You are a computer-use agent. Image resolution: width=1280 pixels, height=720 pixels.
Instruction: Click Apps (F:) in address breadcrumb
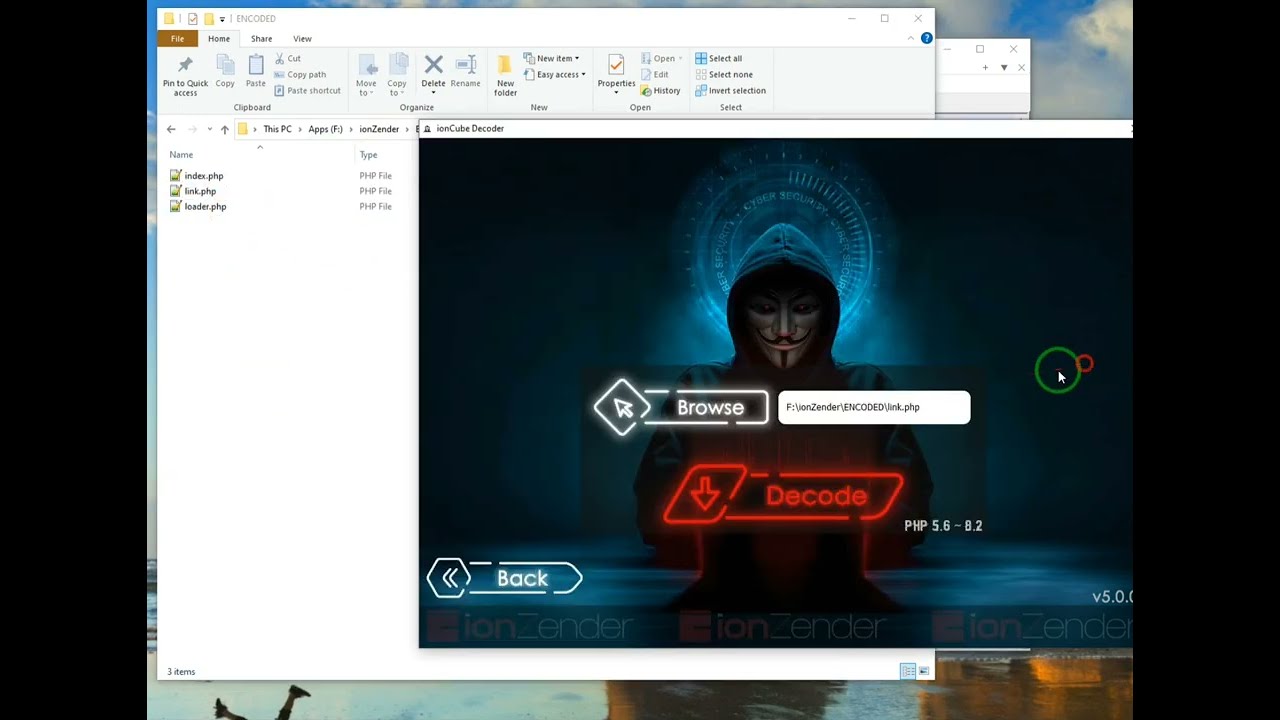325,129
